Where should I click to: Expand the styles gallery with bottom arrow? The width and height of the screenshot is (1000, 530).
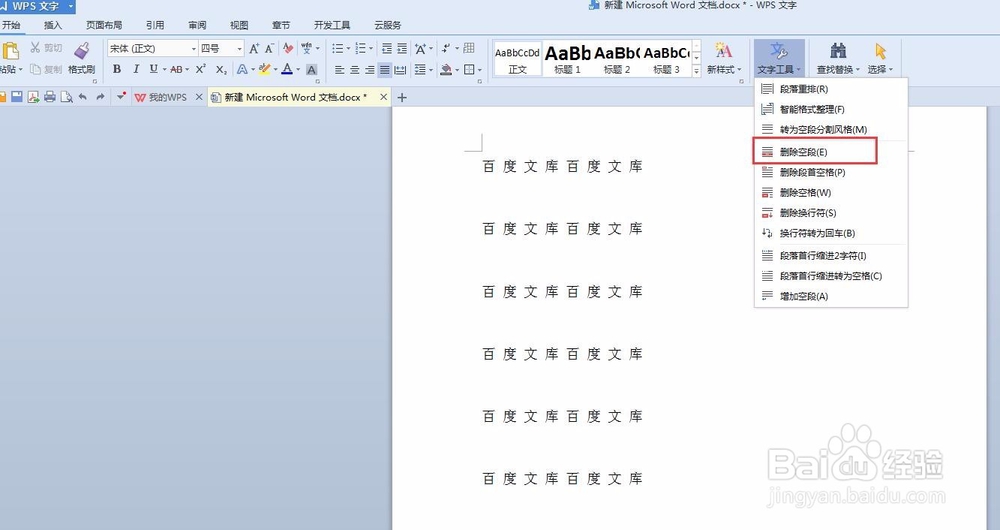point(696,71)
